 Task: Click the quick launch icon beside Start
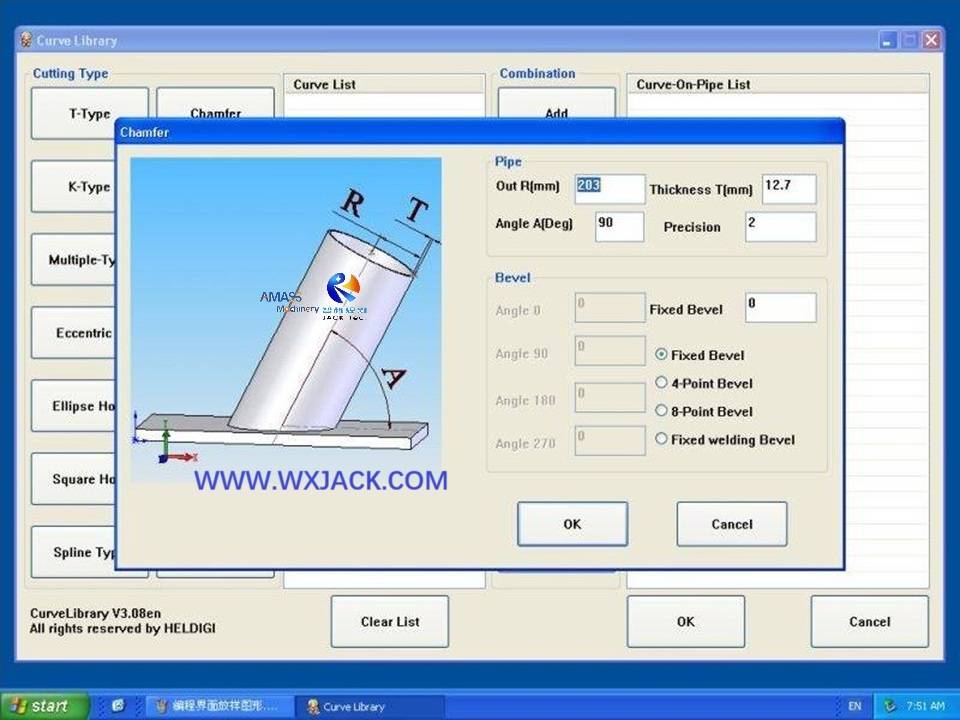coord(118,706)
